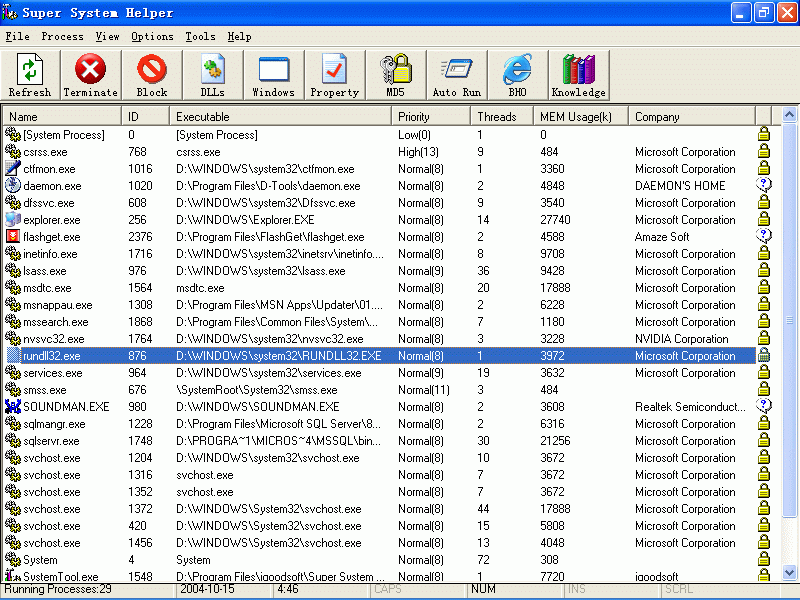Viewport: 800px width, 600px height.
Task: Click the explorer.exe process icon
Action: (13, 219)
